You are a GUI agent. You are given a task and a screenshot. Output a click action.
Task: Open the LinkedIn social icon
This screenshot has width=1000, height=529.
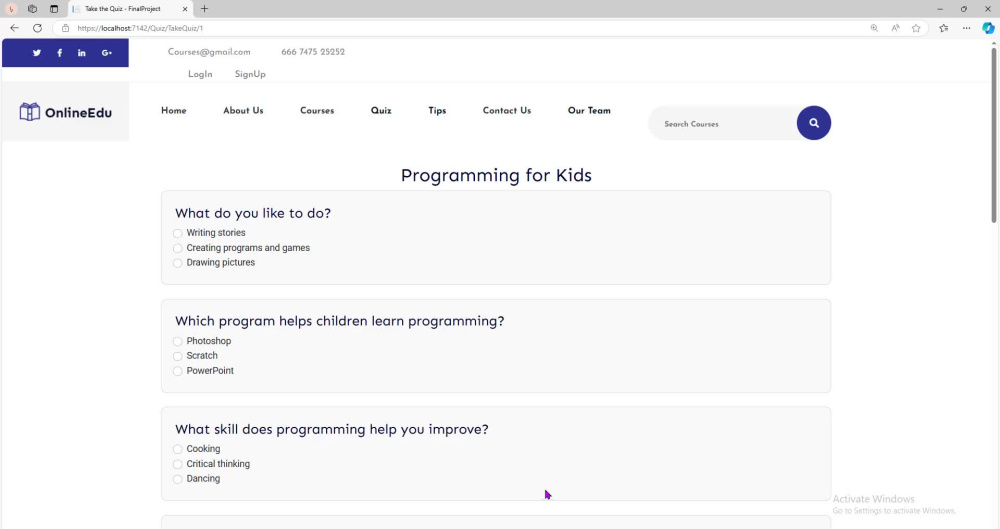[82, 53]
